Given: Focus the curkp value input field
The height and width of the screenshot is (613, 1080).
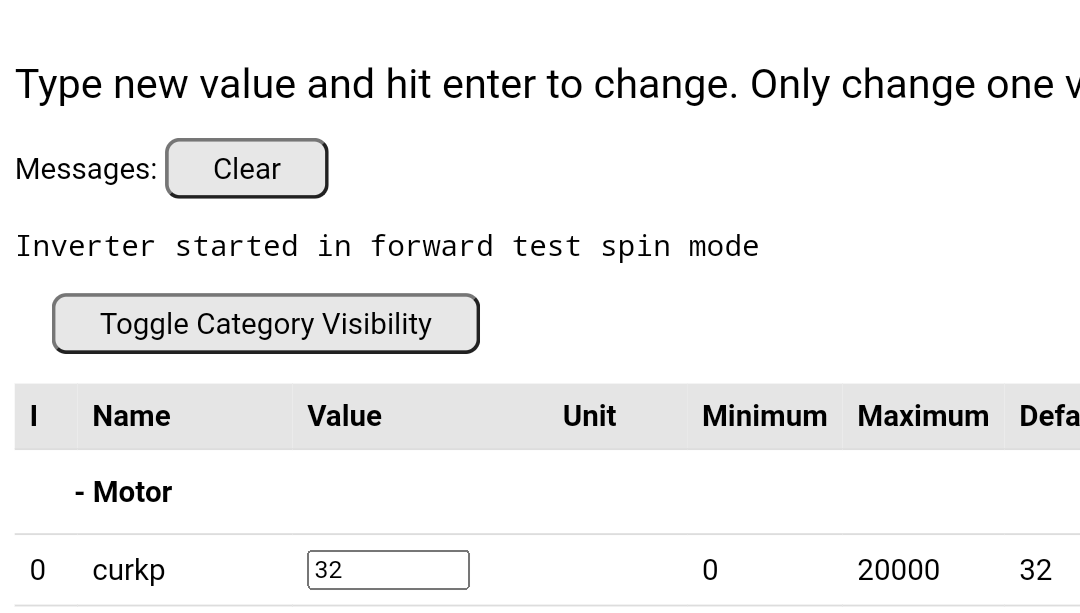Looking at the screenshot, I should [388, 570].
